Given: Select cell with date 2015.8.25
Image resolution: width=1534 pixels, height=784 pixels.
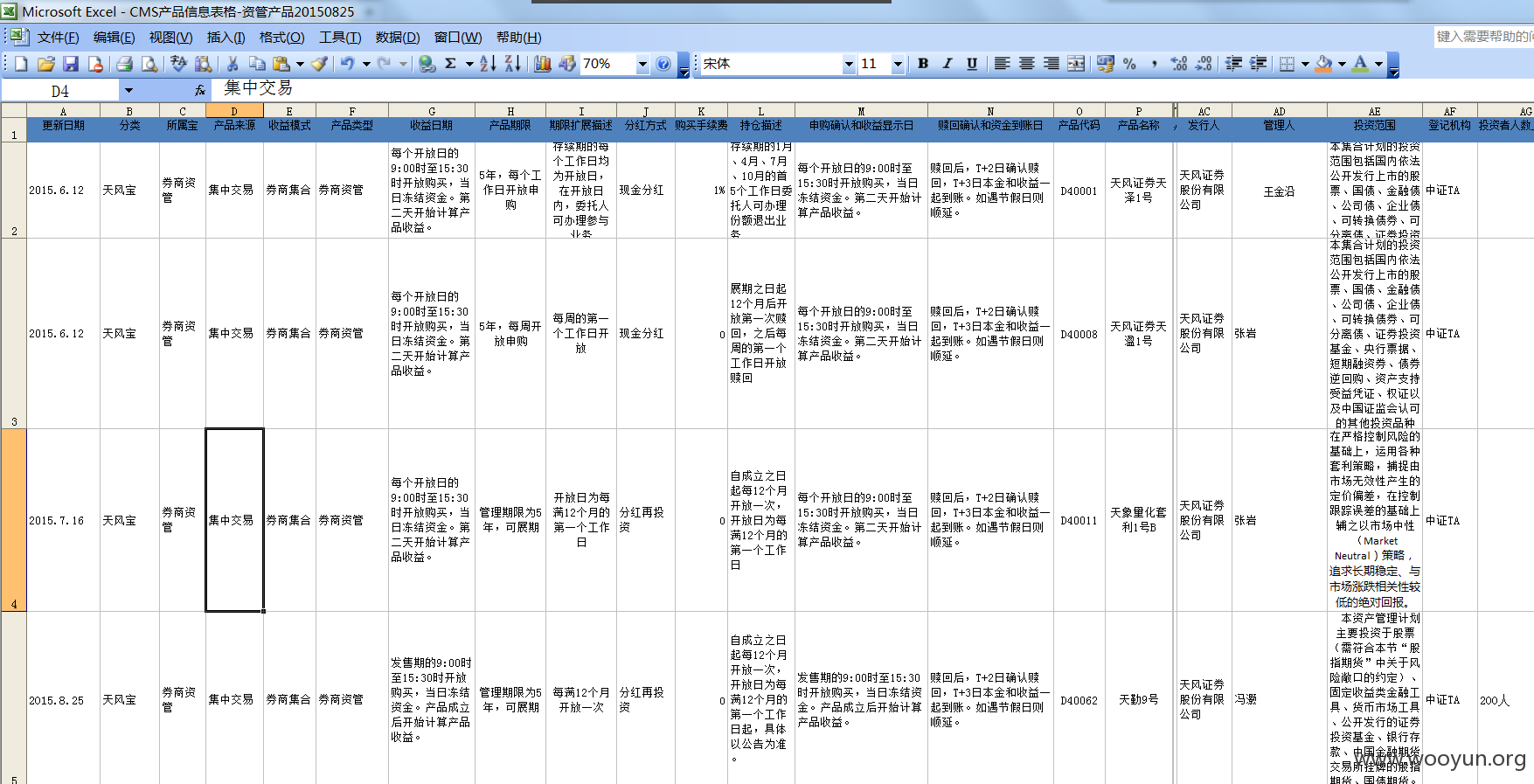Looking at the screenshot, I should [63, 700].
